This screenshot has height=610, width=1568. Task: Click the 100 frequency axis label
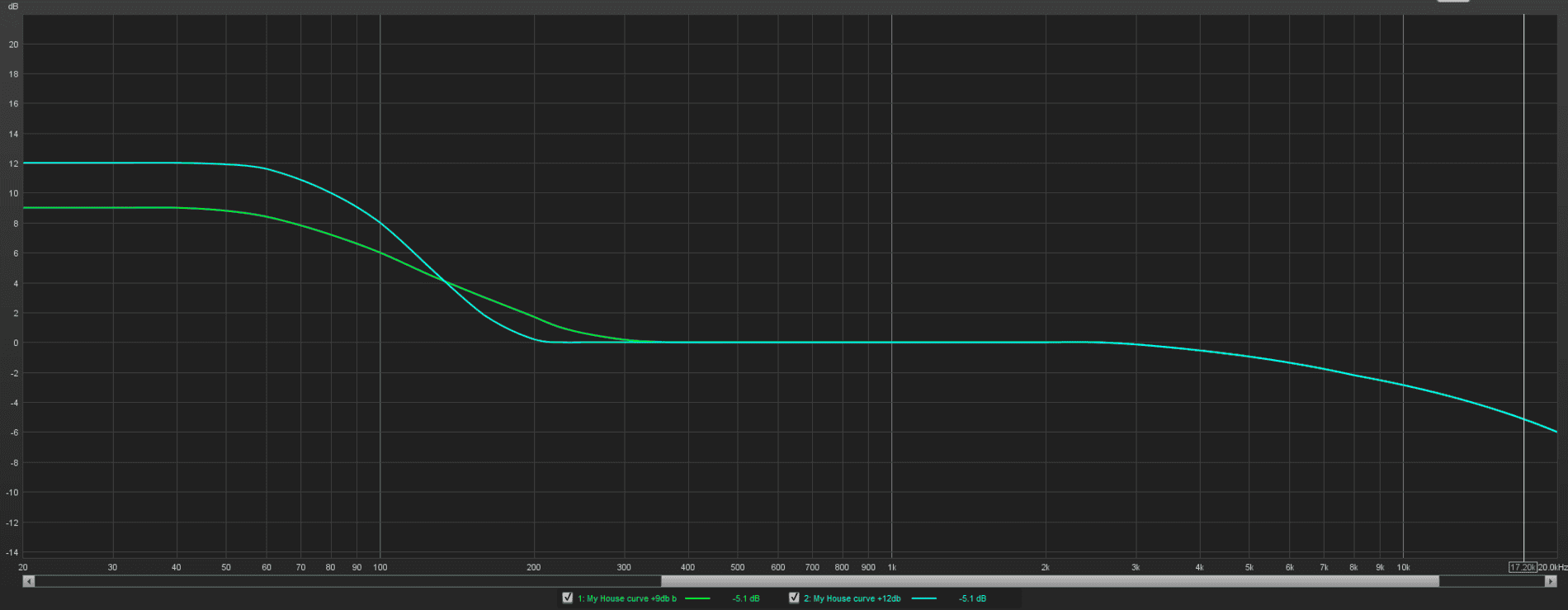click(380, 567)
